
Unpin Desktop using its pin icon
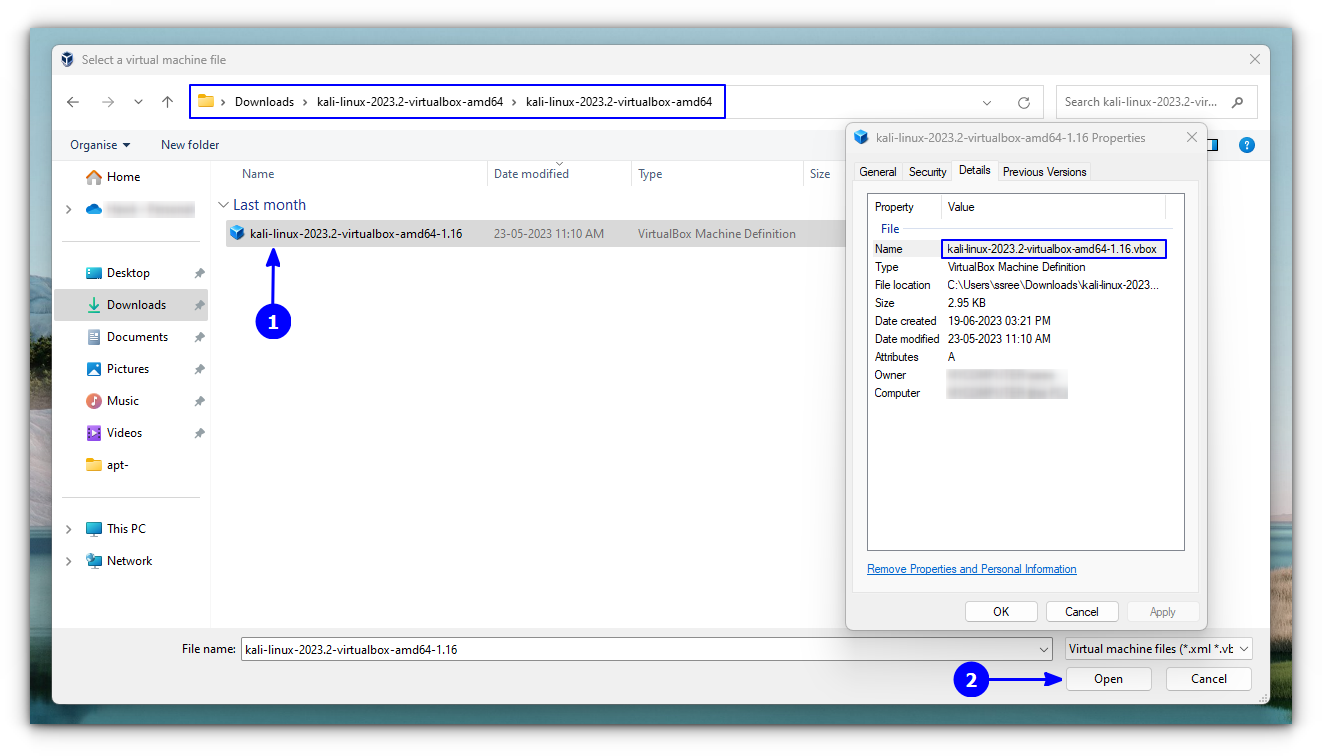tap(200, 273)
